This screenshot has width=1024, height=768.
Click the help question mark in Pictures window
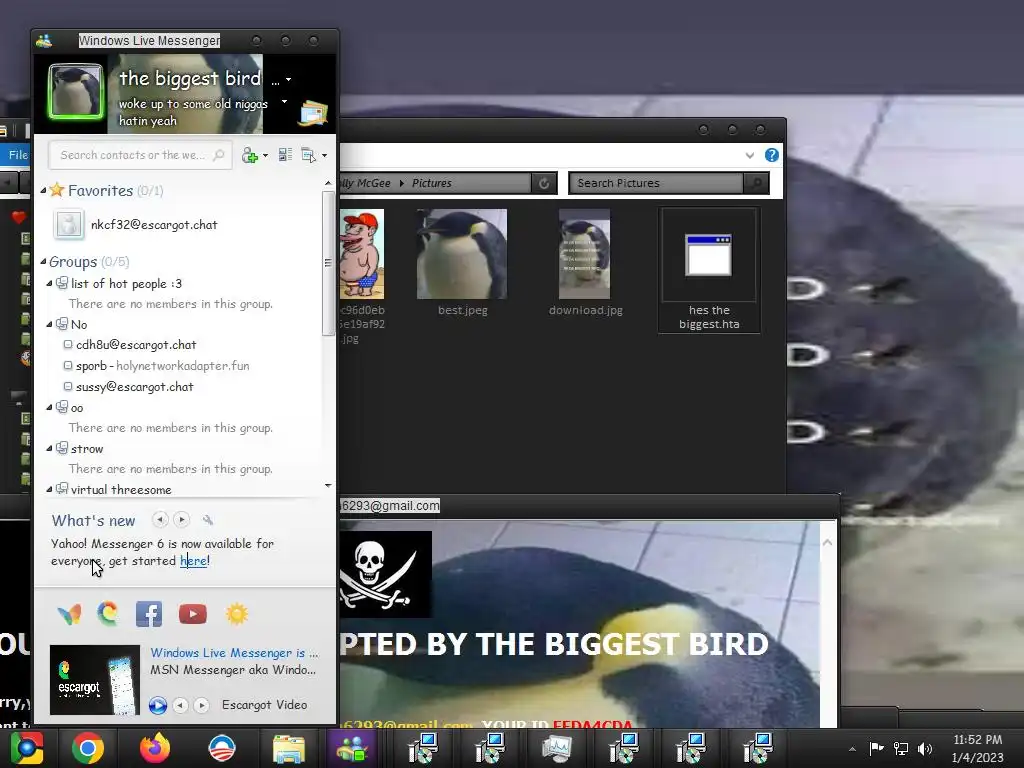(x=771, y=155)
